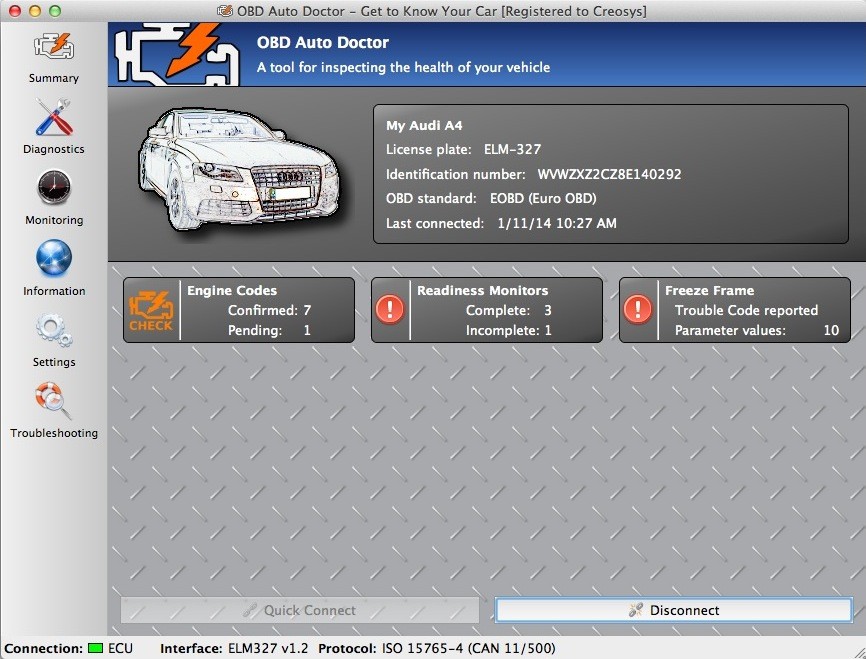Select the Diagnostics tools icon

[52, 126]
